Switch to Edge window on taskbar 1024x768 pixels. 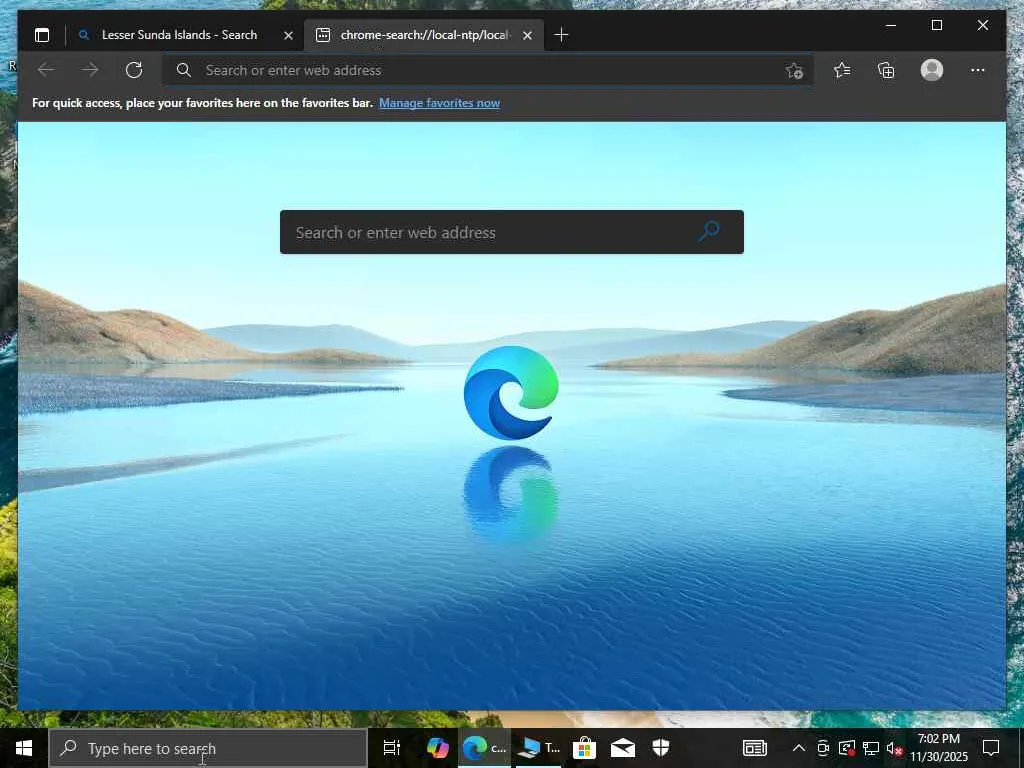(484, 748)
